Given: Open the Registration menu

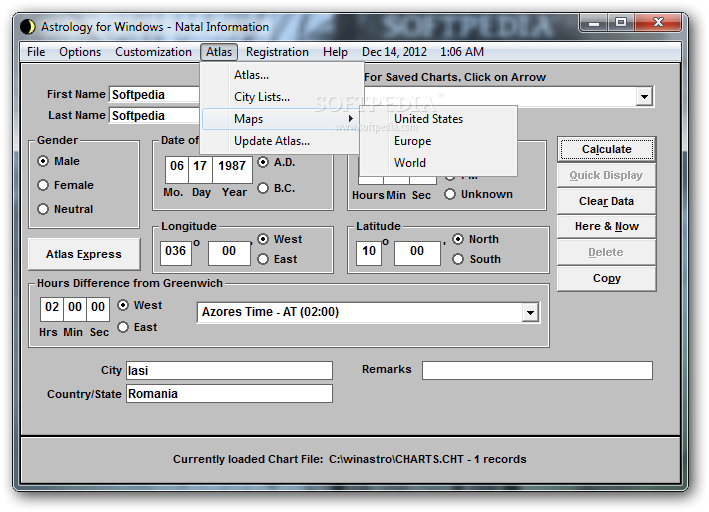Looking at the screenshot, I should pyautogui.click(x=277, y=52).
